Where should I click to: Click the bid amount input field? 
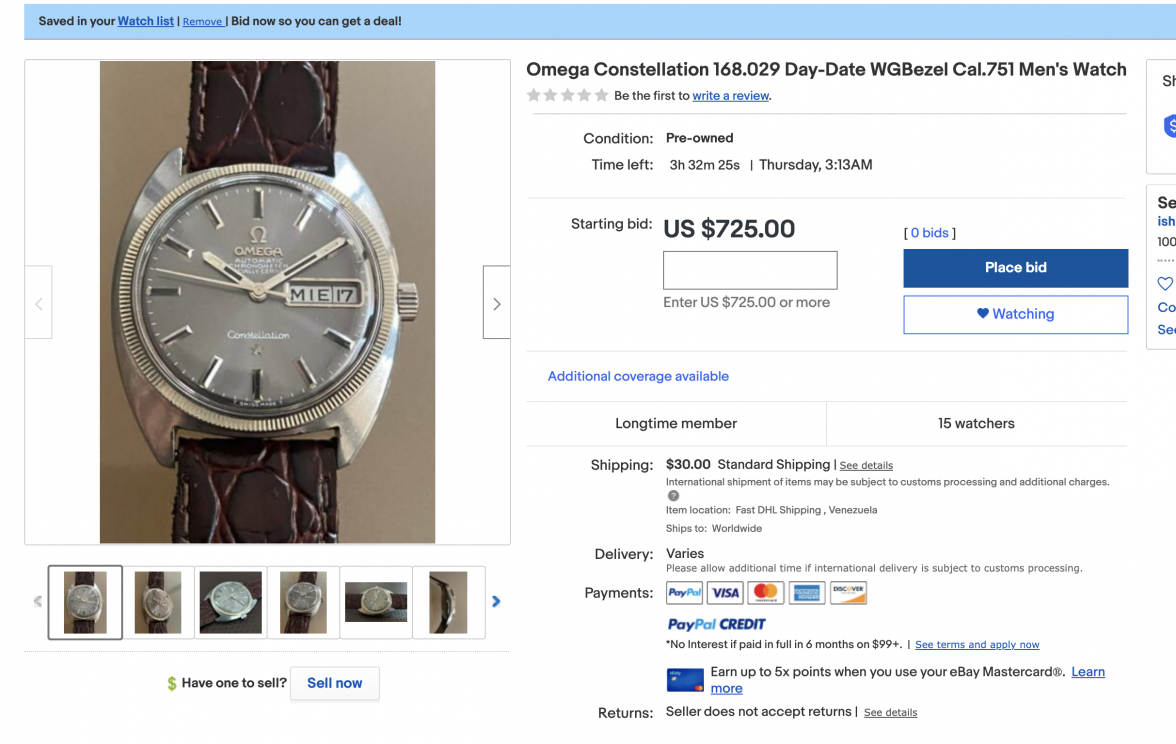coord(750,270)
